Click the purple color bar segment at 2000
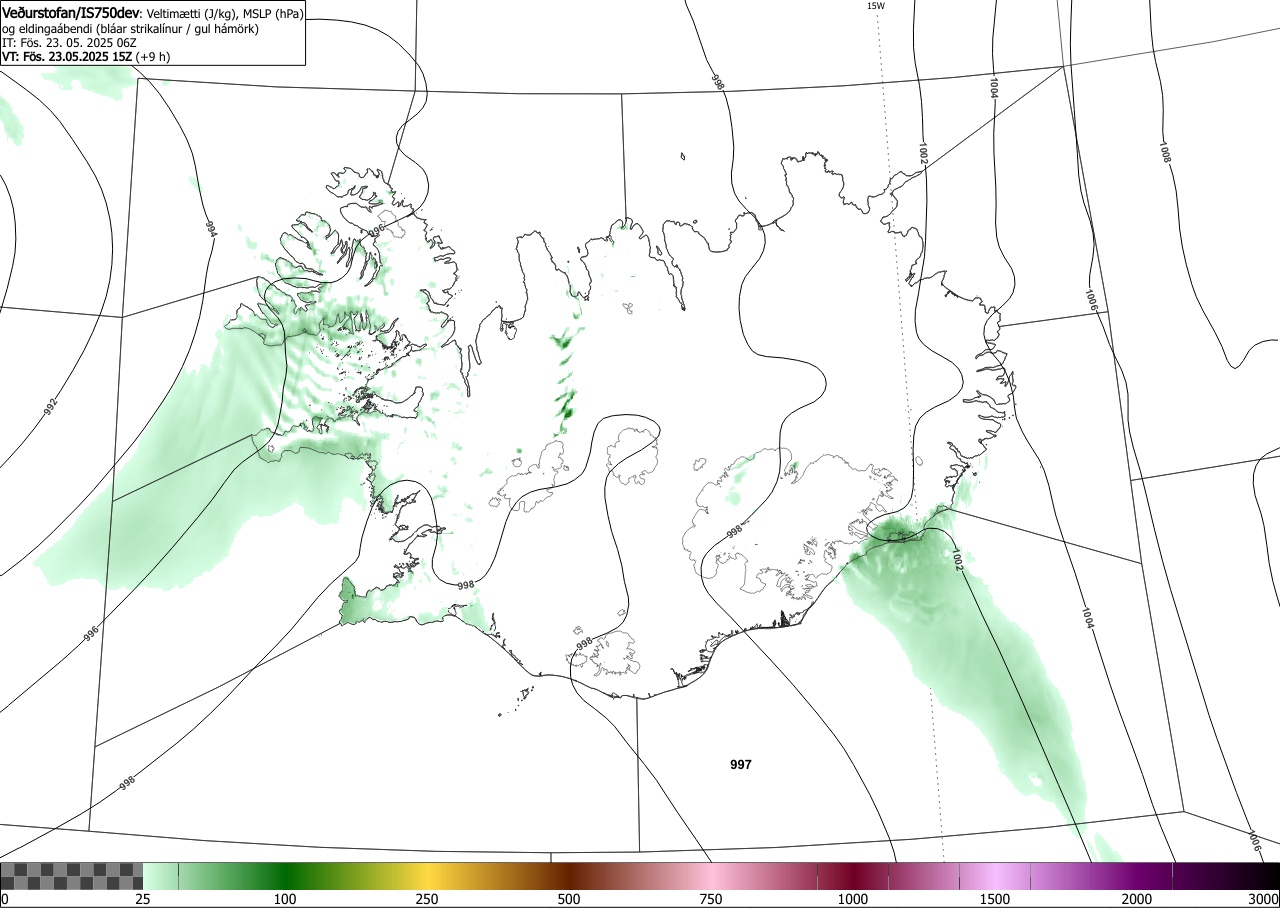 [x=1137, y=876]
